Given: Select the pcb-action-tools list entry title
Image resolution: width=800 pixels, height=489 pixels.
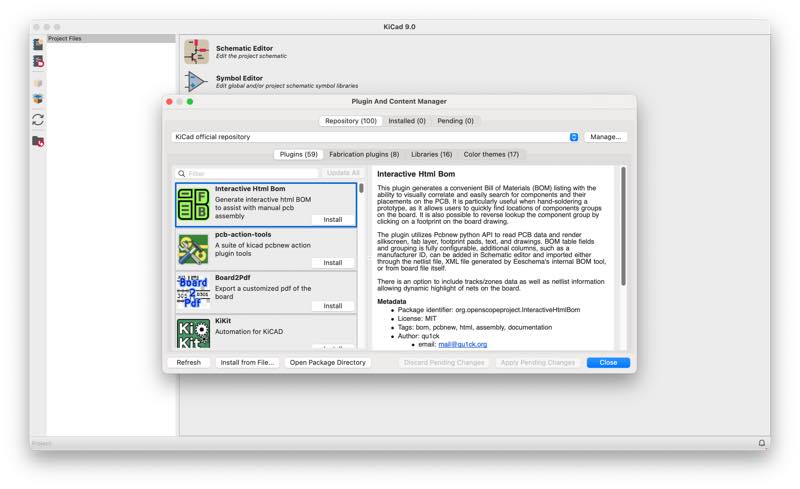Looking at the screenshot, I should click(243, 234).
